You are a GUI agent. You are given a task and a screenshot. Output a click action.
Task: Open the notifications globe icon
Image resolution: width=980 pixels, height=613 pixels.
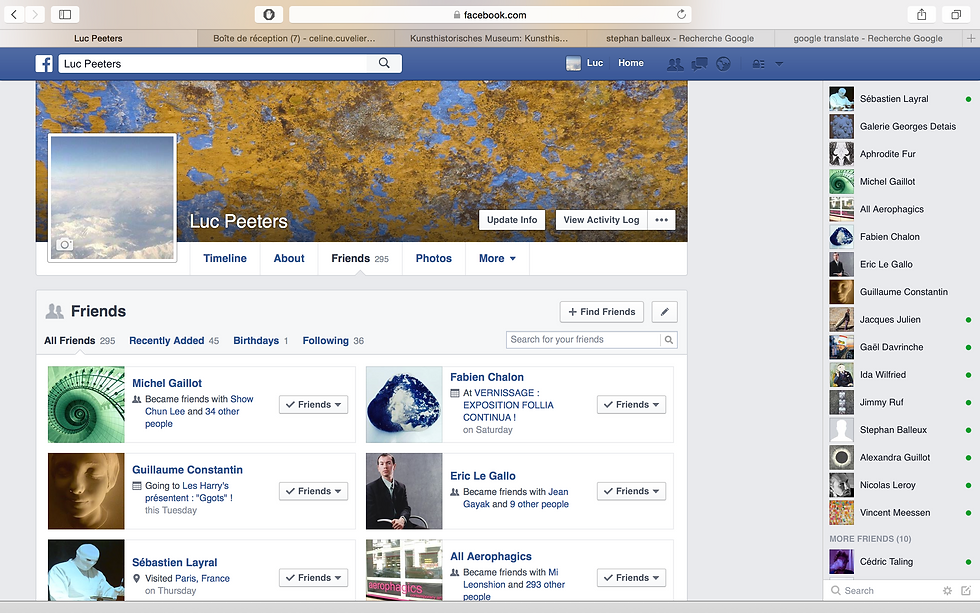click(723, 64)
